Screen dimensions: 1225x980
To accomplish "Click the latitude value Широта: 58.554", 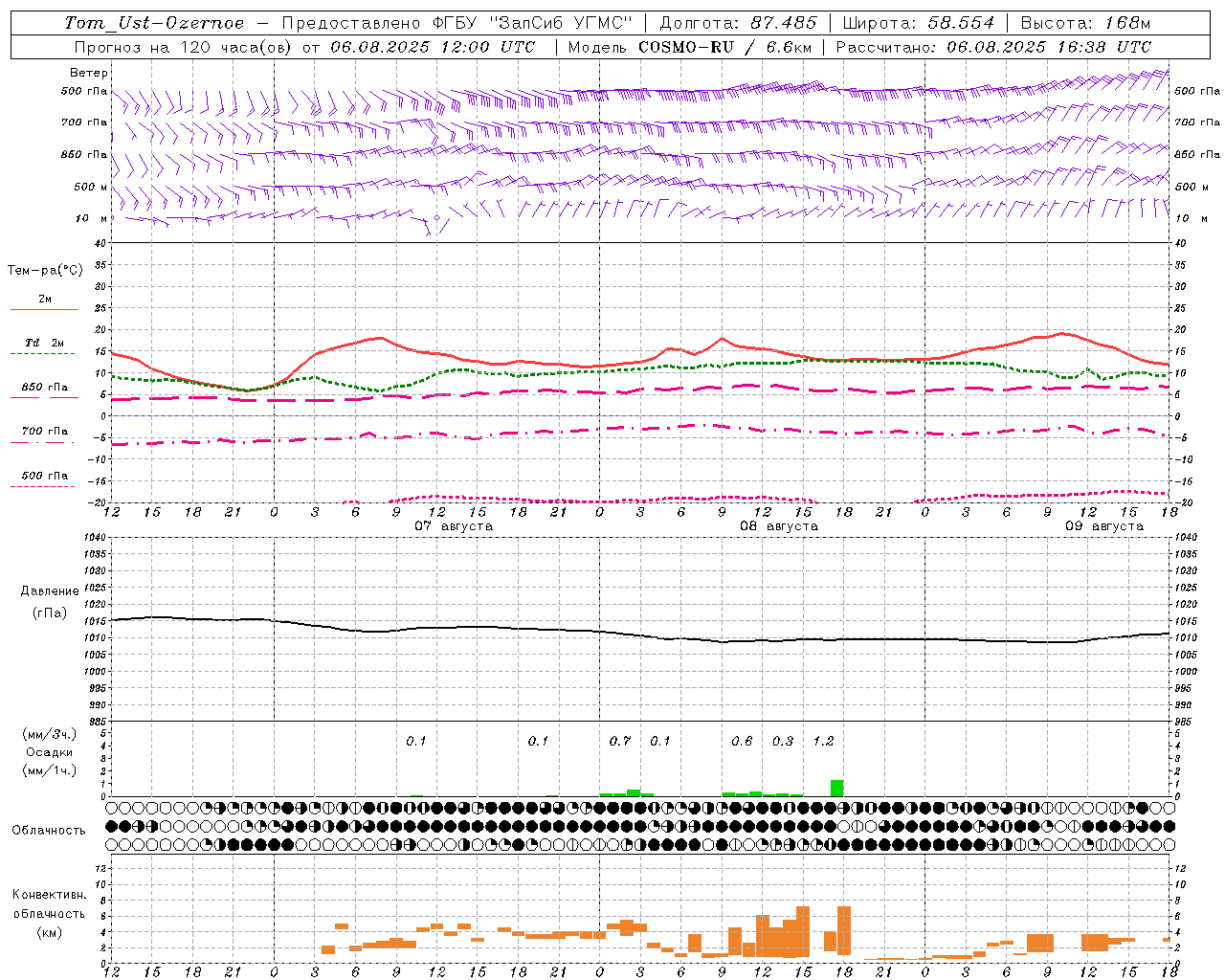I will 917,23.
